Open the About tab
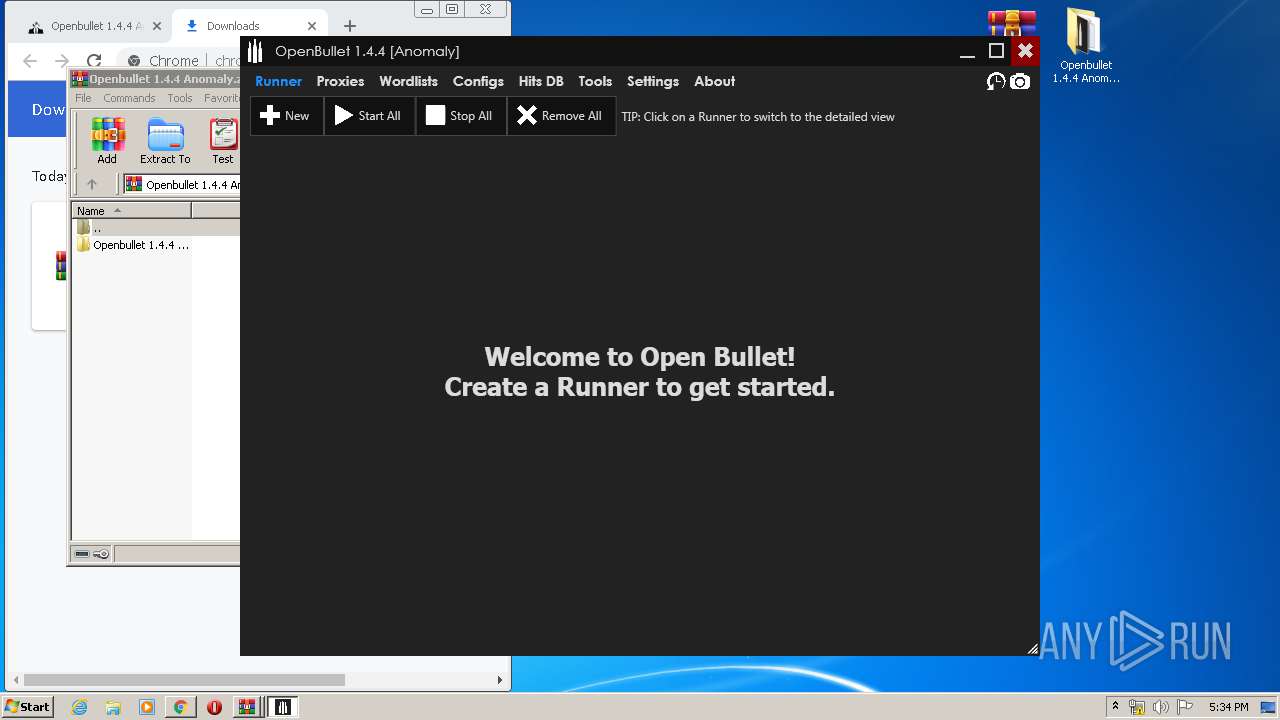 714,81
